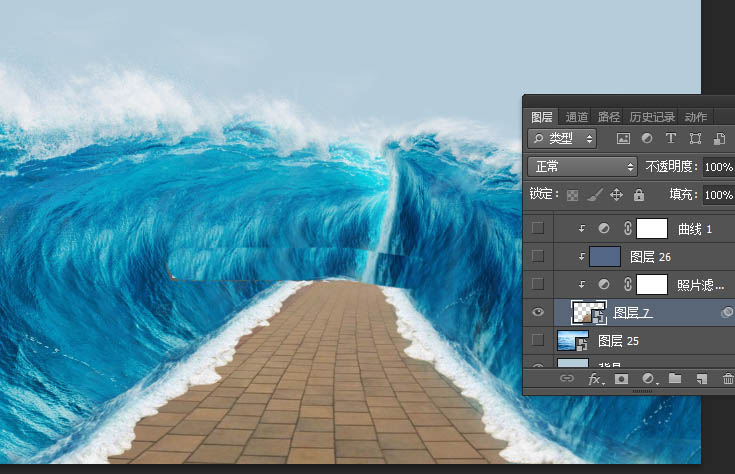This screenshot has width=735, height=474.
Task: Open the 动作 tab
Action: (x=695, y=117)
